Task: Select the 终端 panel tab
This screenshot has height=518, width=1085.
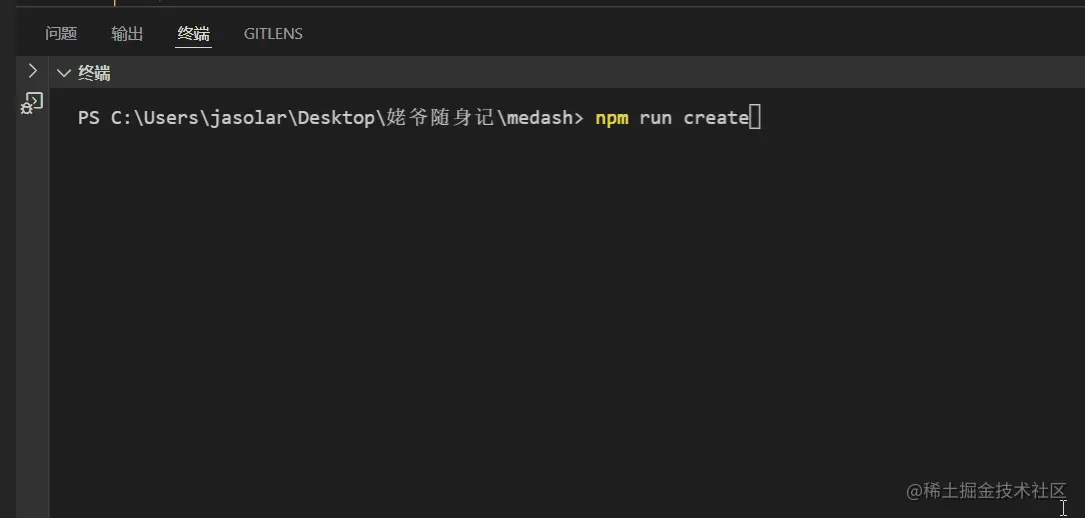Action: tap(193, 34)
